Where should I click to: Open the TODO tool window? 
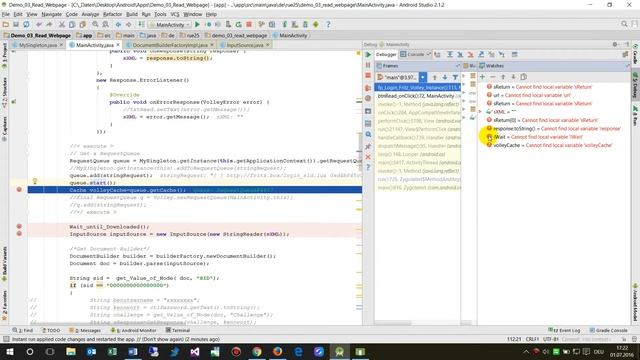coord(51,330)
